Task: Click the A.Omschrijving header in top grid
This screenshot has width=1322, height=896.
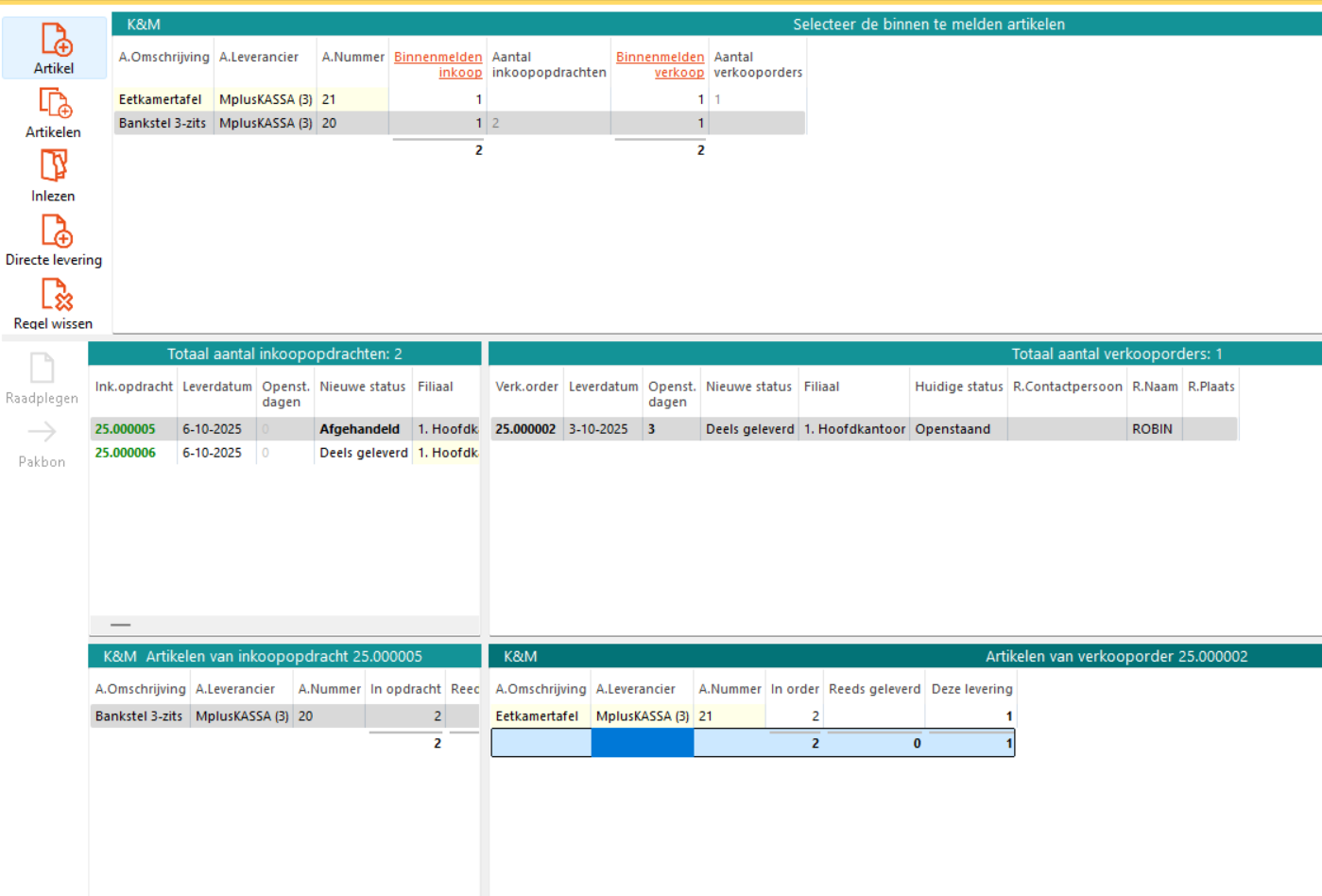Action: click(163, 57)
